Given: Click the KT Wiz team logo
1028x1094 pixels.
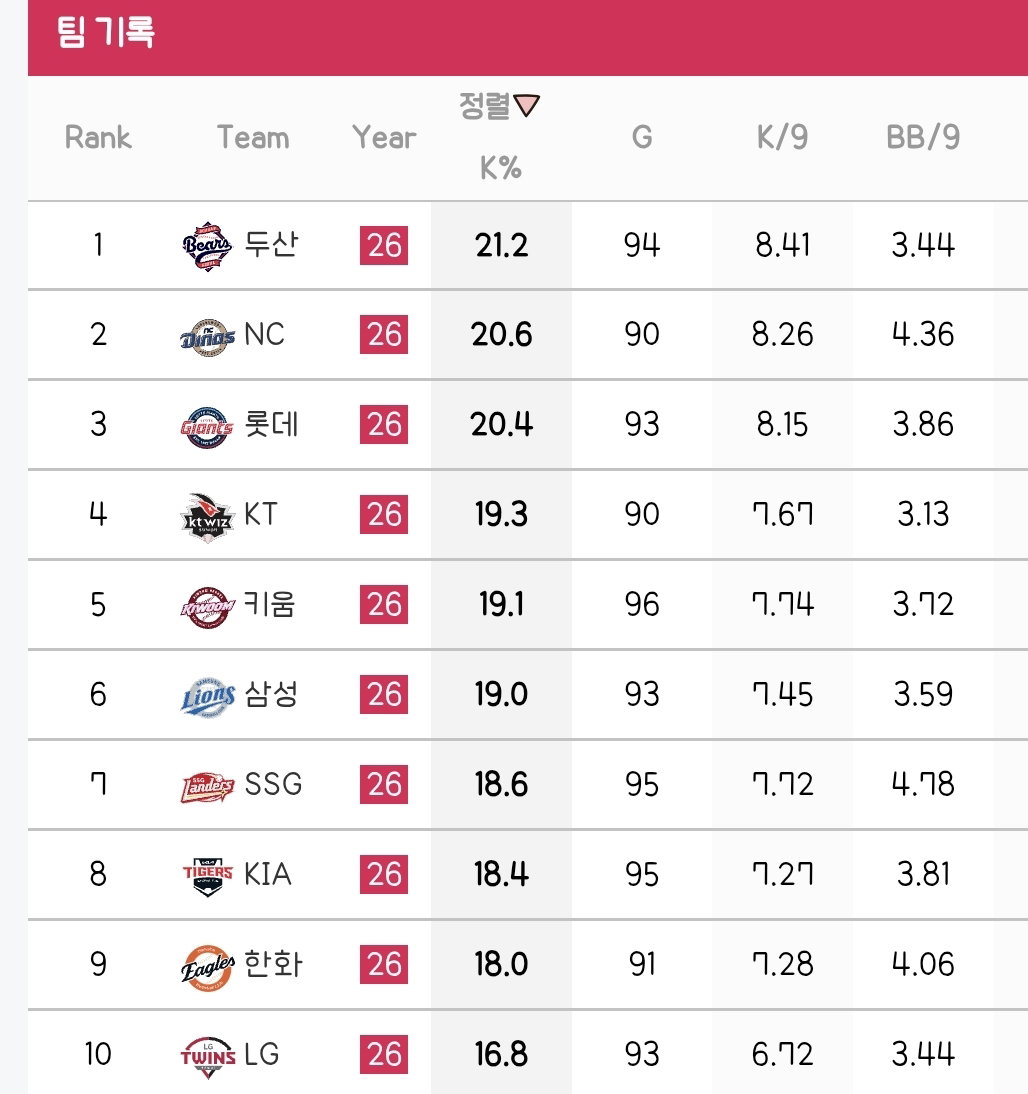Looking at the screenshot, I should (x=207, y=517).
